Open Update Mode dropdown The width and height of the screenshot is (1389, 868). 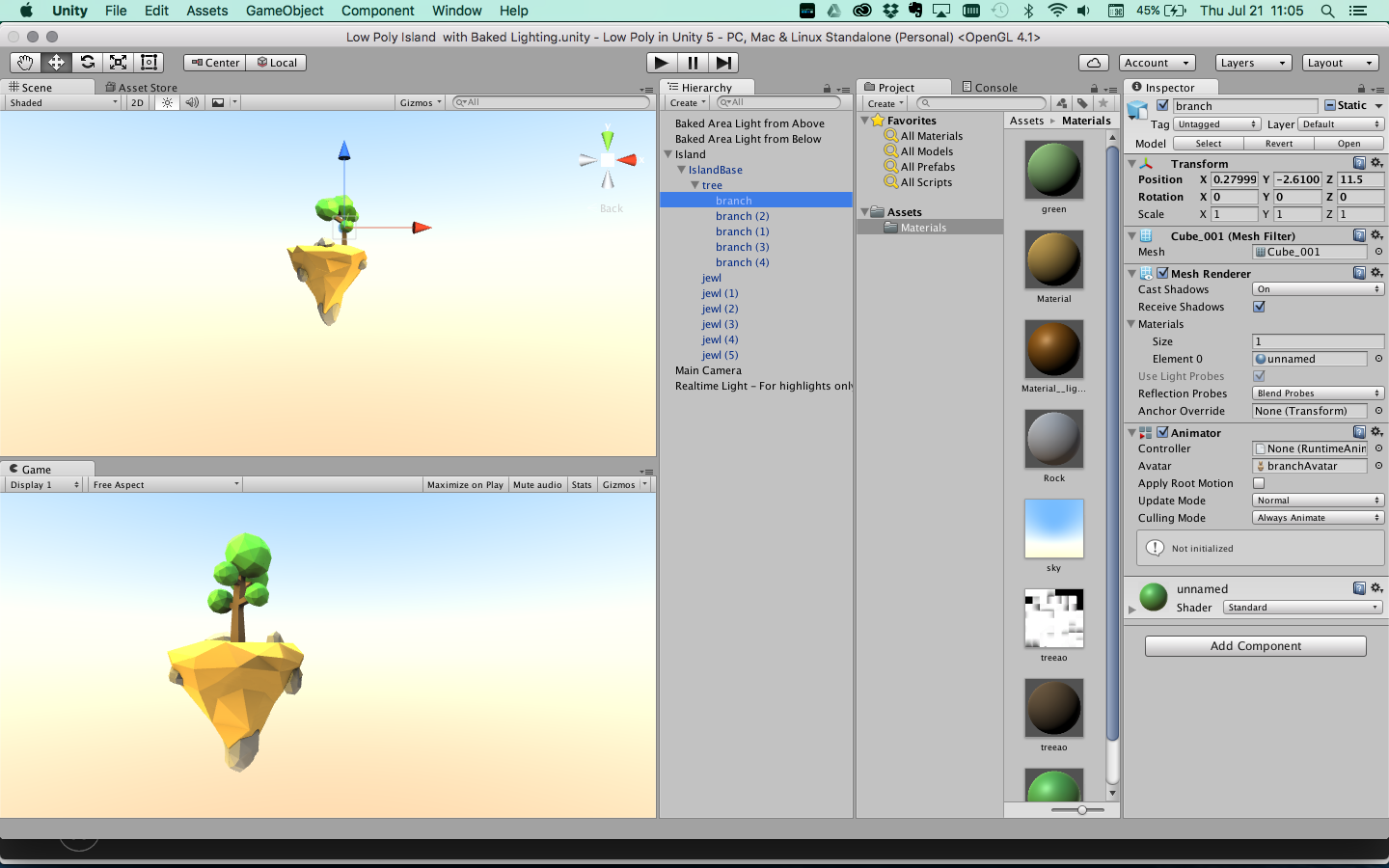pos(1318,501)
